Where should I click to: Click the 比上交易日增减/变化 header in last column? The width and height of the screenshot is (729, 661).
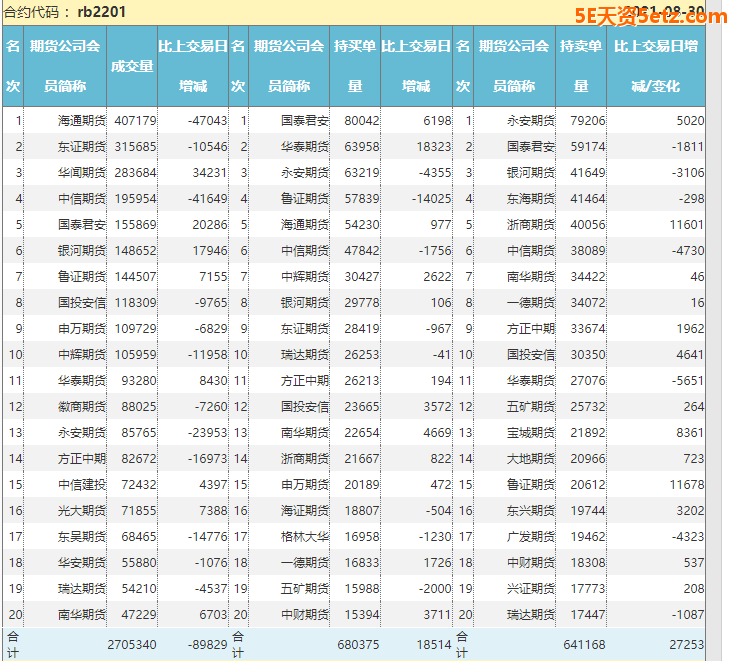point(656,66)
